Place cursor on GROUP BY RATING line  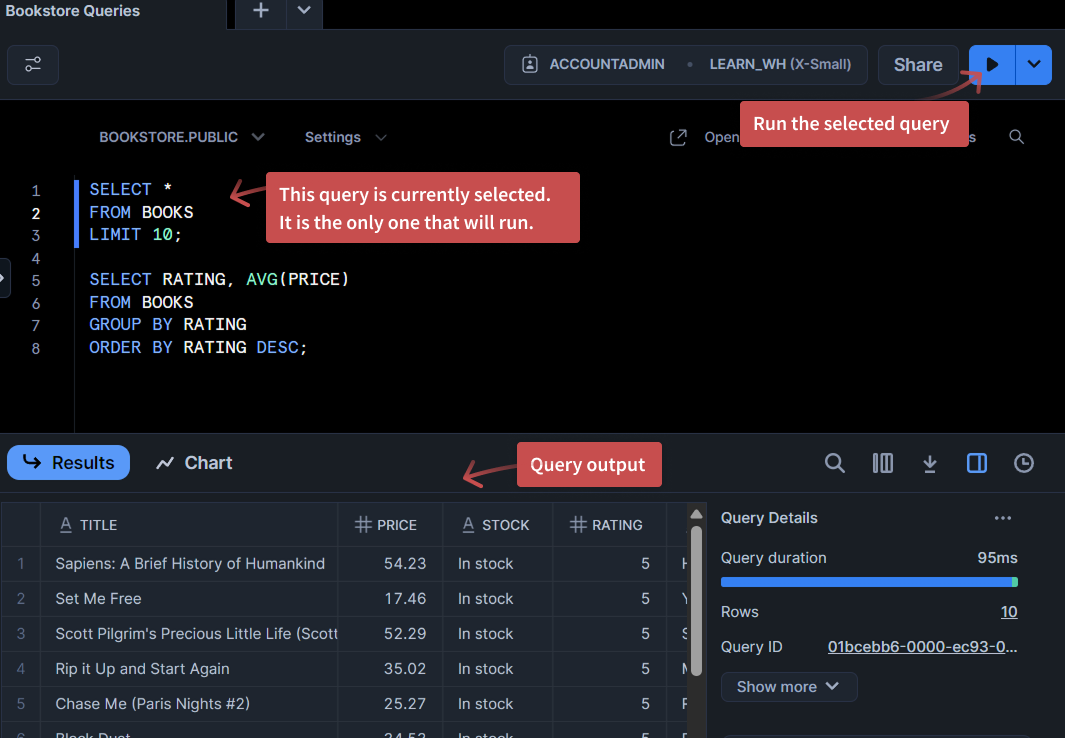(168, 325)
